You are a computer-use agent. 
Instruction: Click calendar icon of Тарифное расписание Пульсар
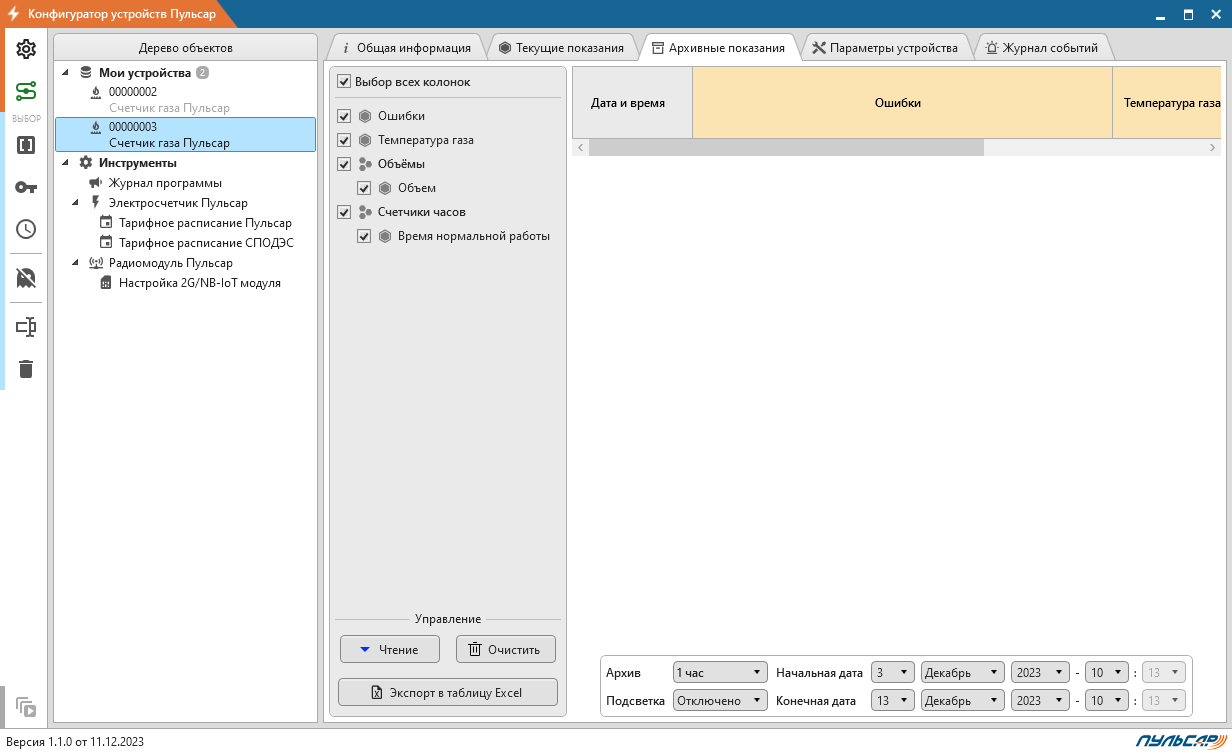tap(106, 223)
